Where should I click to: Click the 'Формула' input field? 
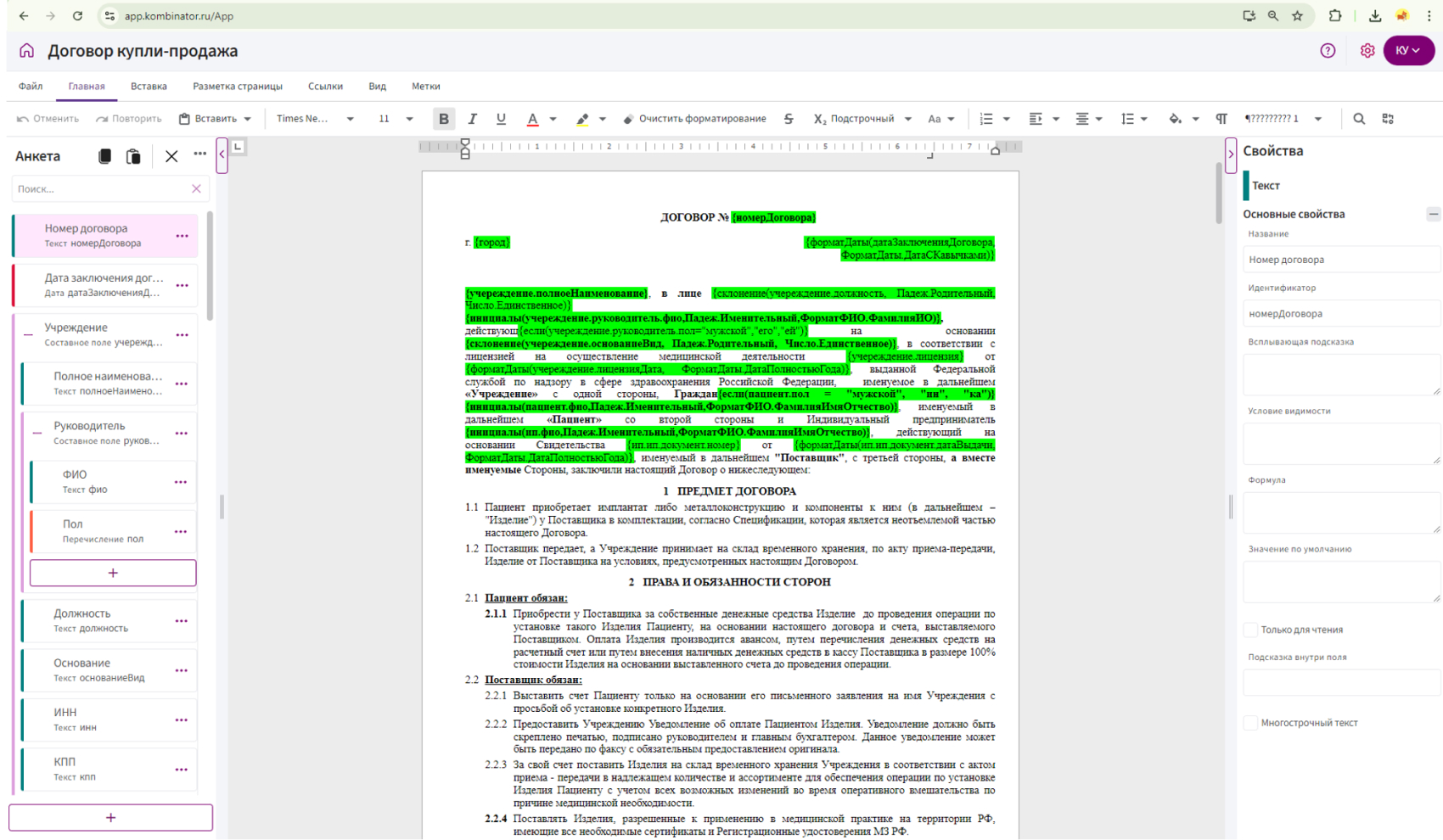click(x=1340, y=512)
